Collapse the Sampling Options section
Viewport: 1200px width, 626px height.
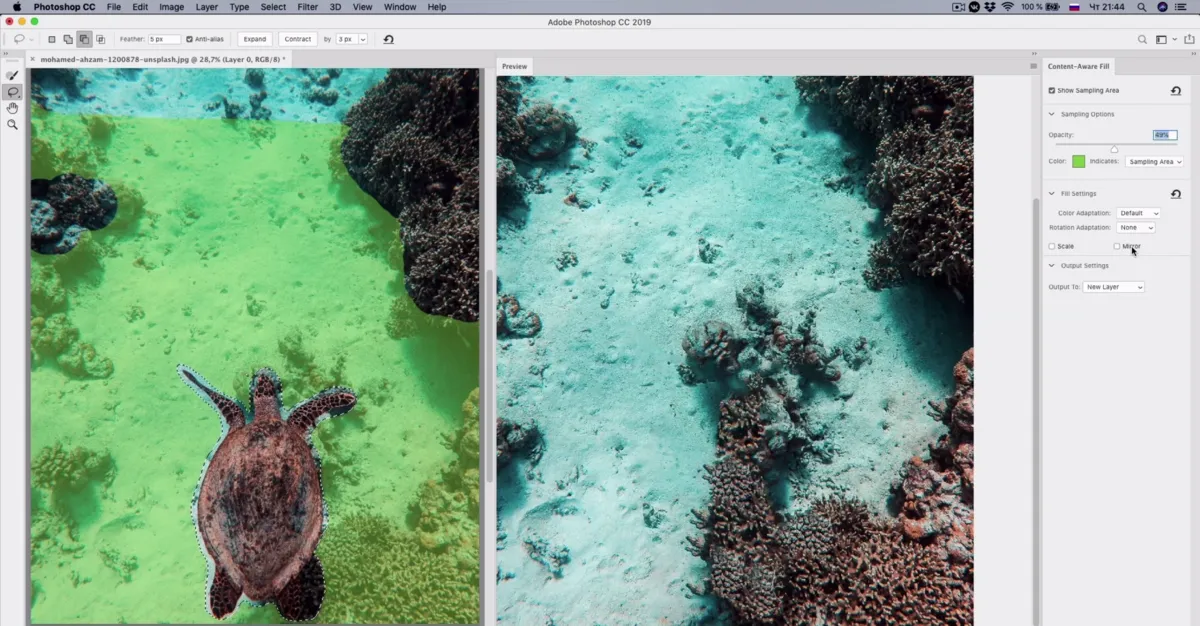click(x=1051, y=114)
